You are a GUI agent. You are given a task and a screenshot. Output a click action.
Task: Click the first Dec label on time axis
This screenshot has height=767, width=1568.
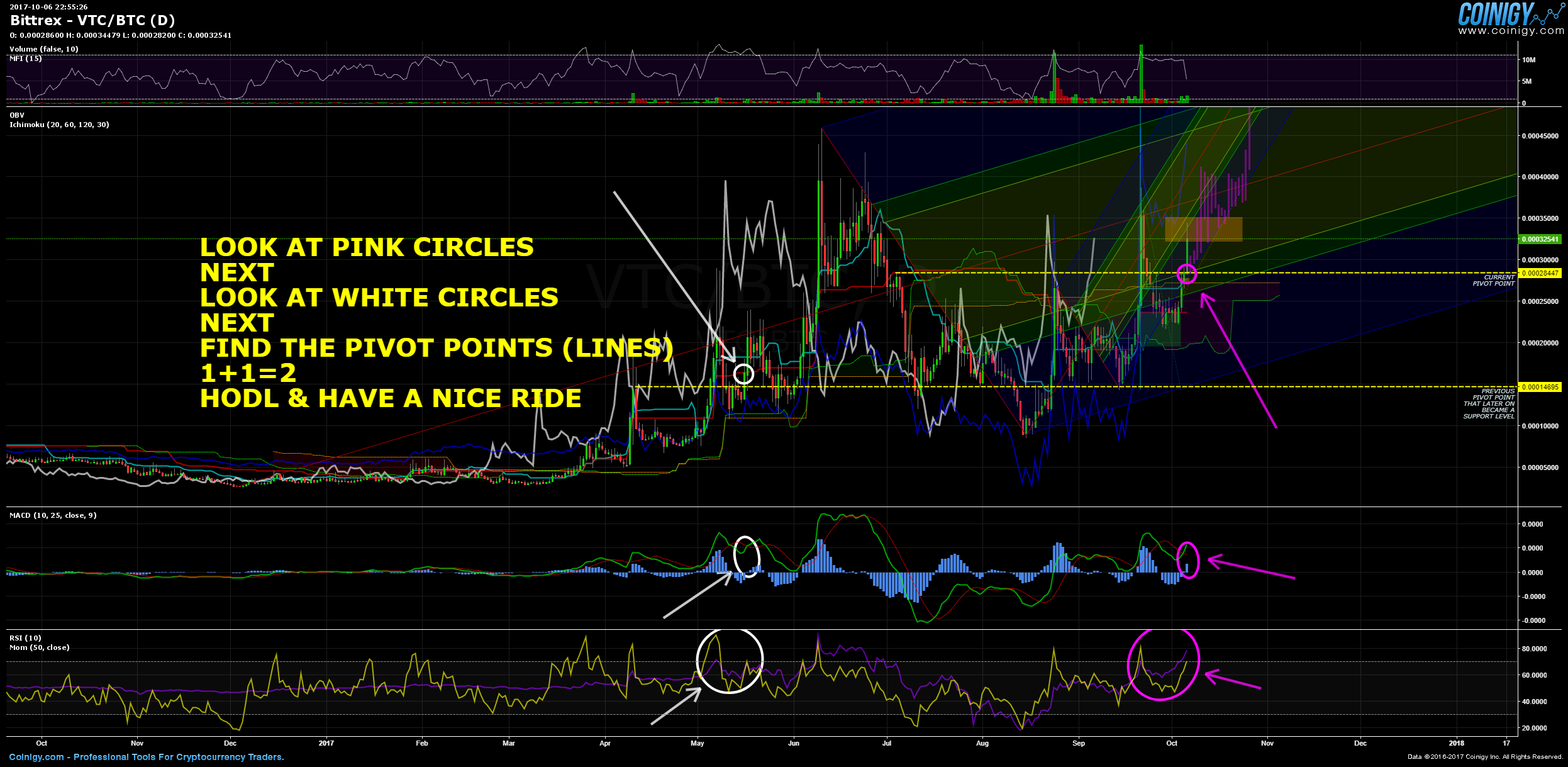coord(230,743)
